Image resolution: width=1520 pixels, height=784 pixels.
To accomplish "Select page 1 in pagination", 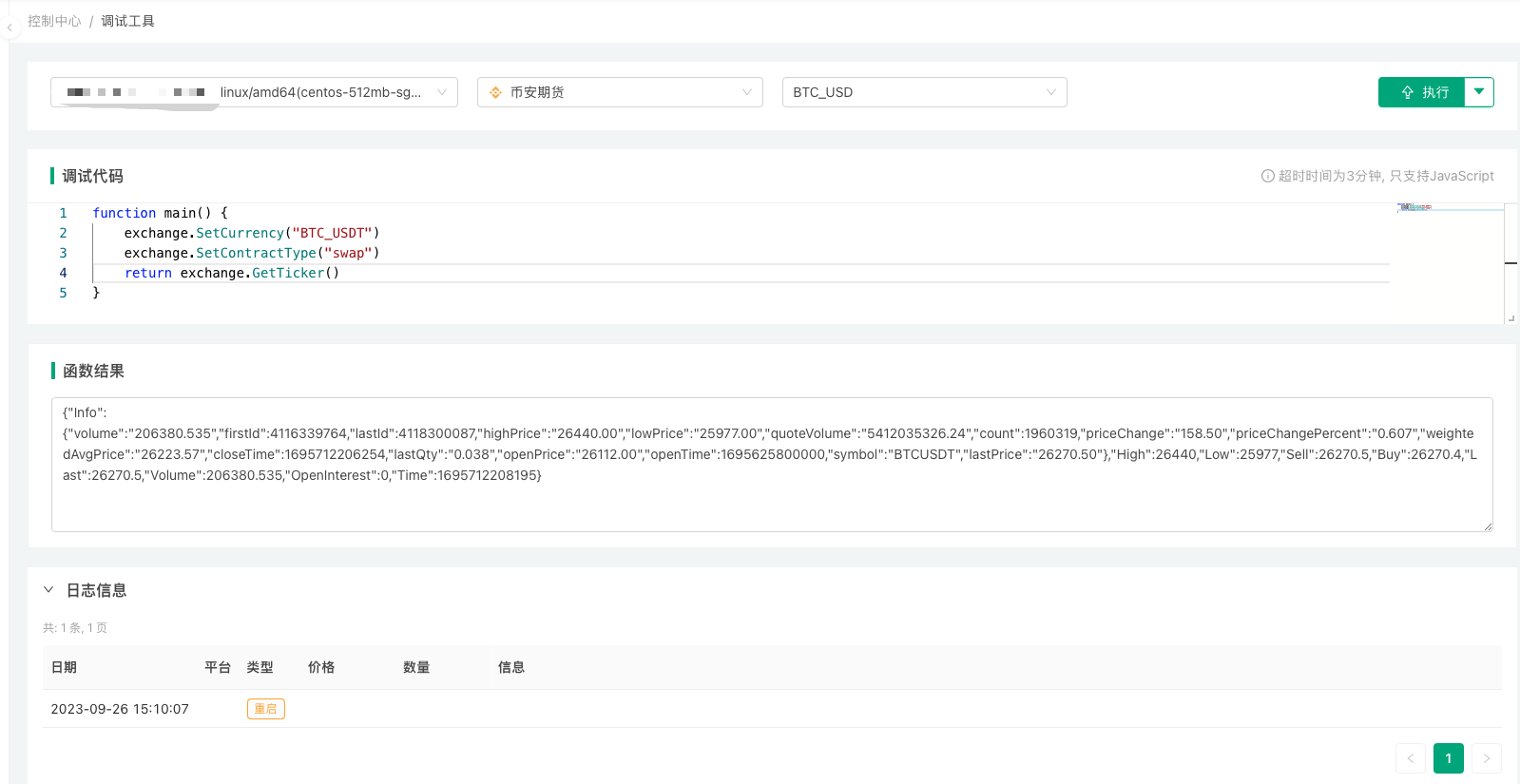I will (1448, 758).
